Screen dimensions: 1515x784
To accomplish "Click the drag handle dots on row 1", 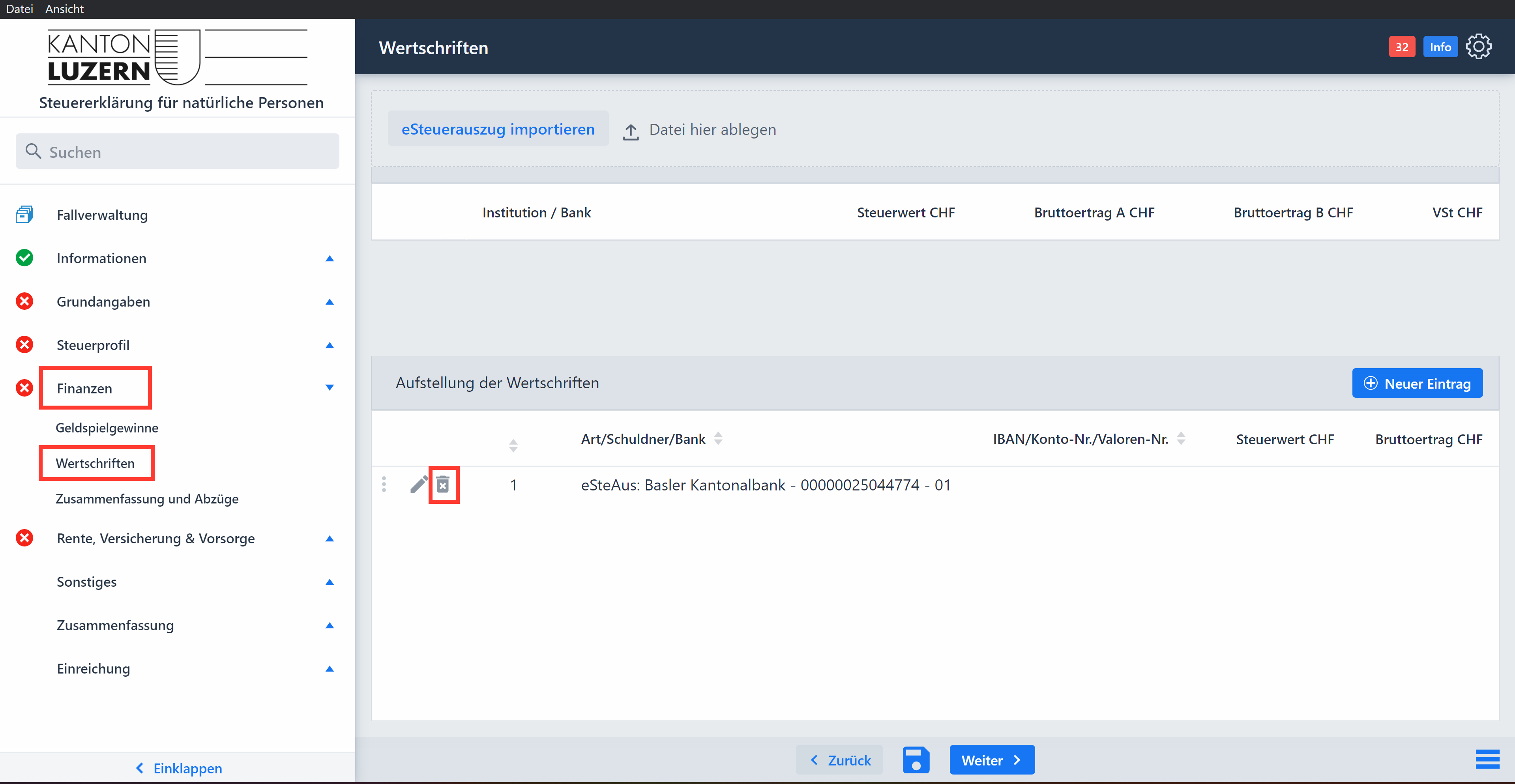I will pyautogui.click(x=384, y=485).
